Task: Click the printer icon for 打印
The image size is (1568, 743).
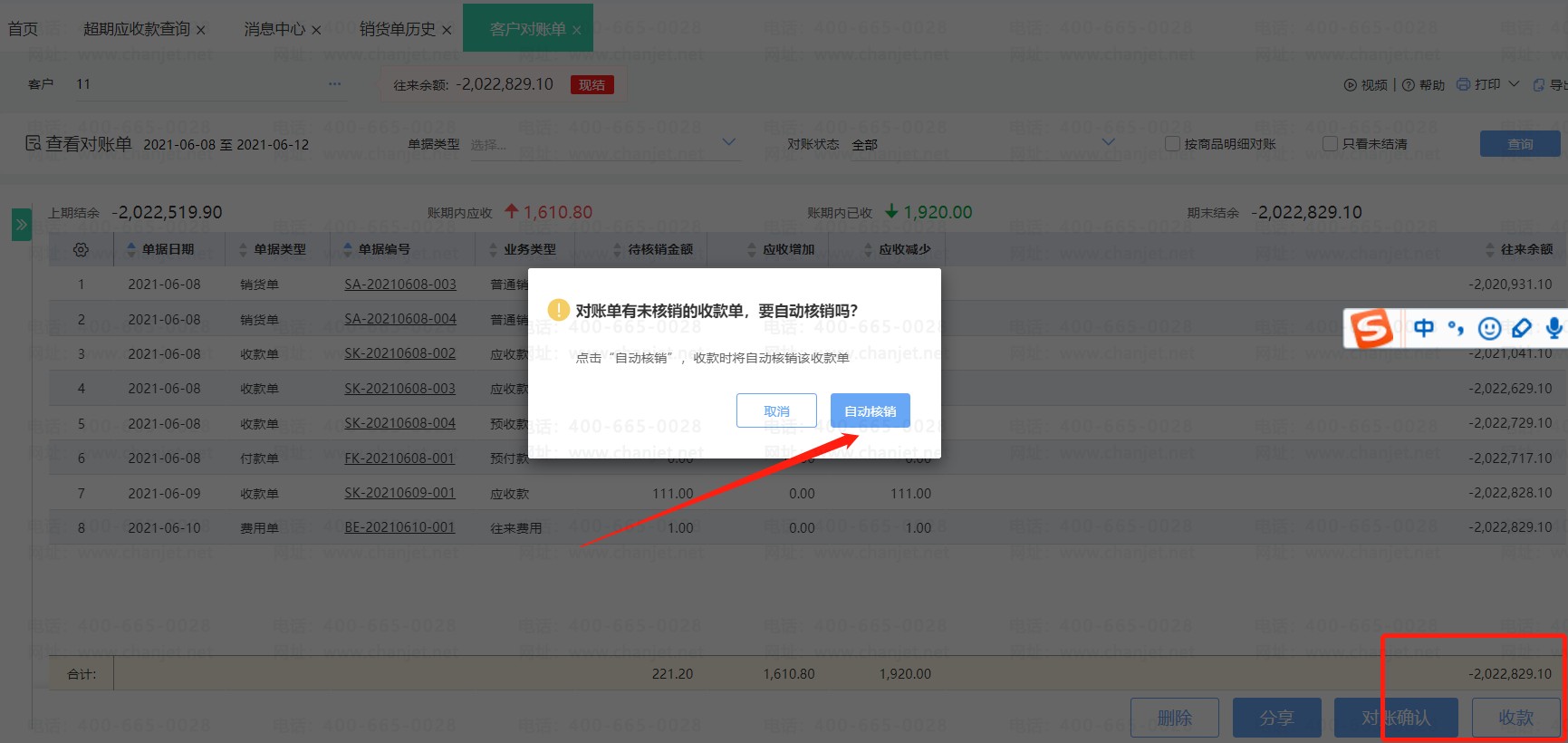Action: pyautogui.click(x=1463, y=84)
